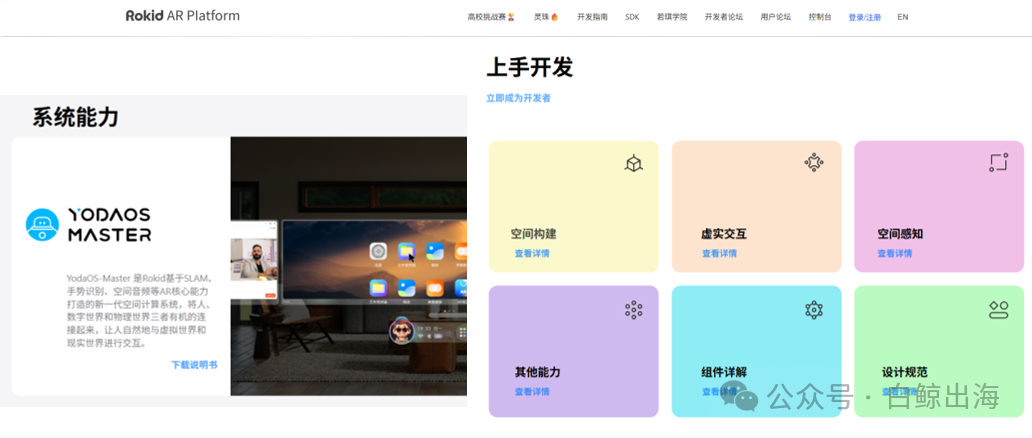Image resolution: width=1032 pixels, height=438 pixels.
Task: Open 高校挑战赛 in the navigation bar
Action: point(491,17)
